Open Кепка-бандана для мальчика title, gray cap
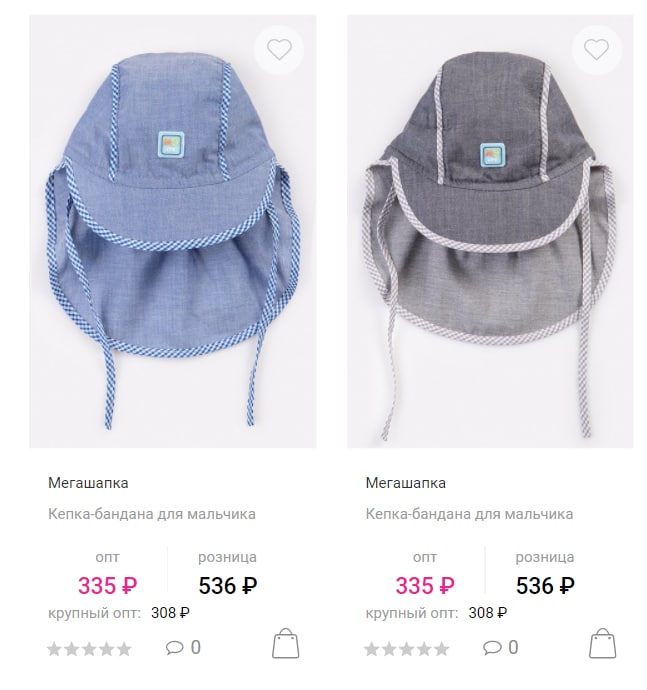Screen dimensions: 647x690 pyautogui.click(x=469, y=514)
